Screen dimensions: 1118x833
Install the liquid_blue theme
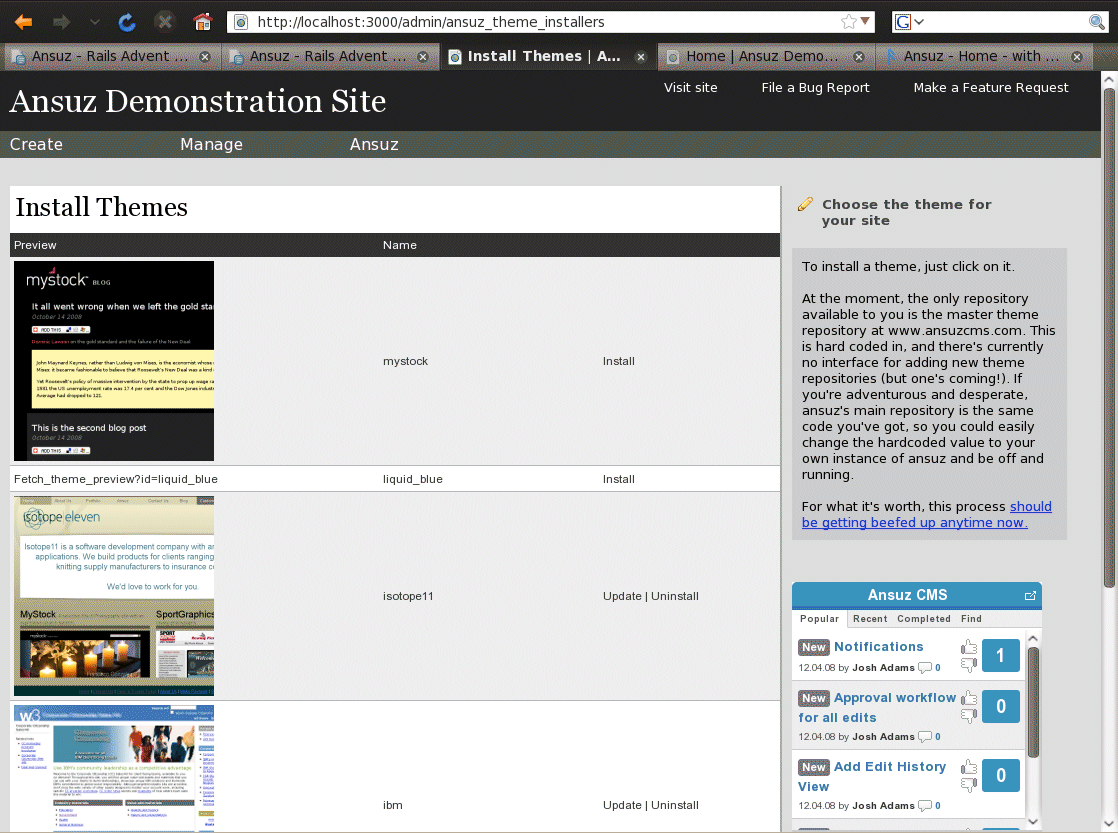click(x=618, y=479)
